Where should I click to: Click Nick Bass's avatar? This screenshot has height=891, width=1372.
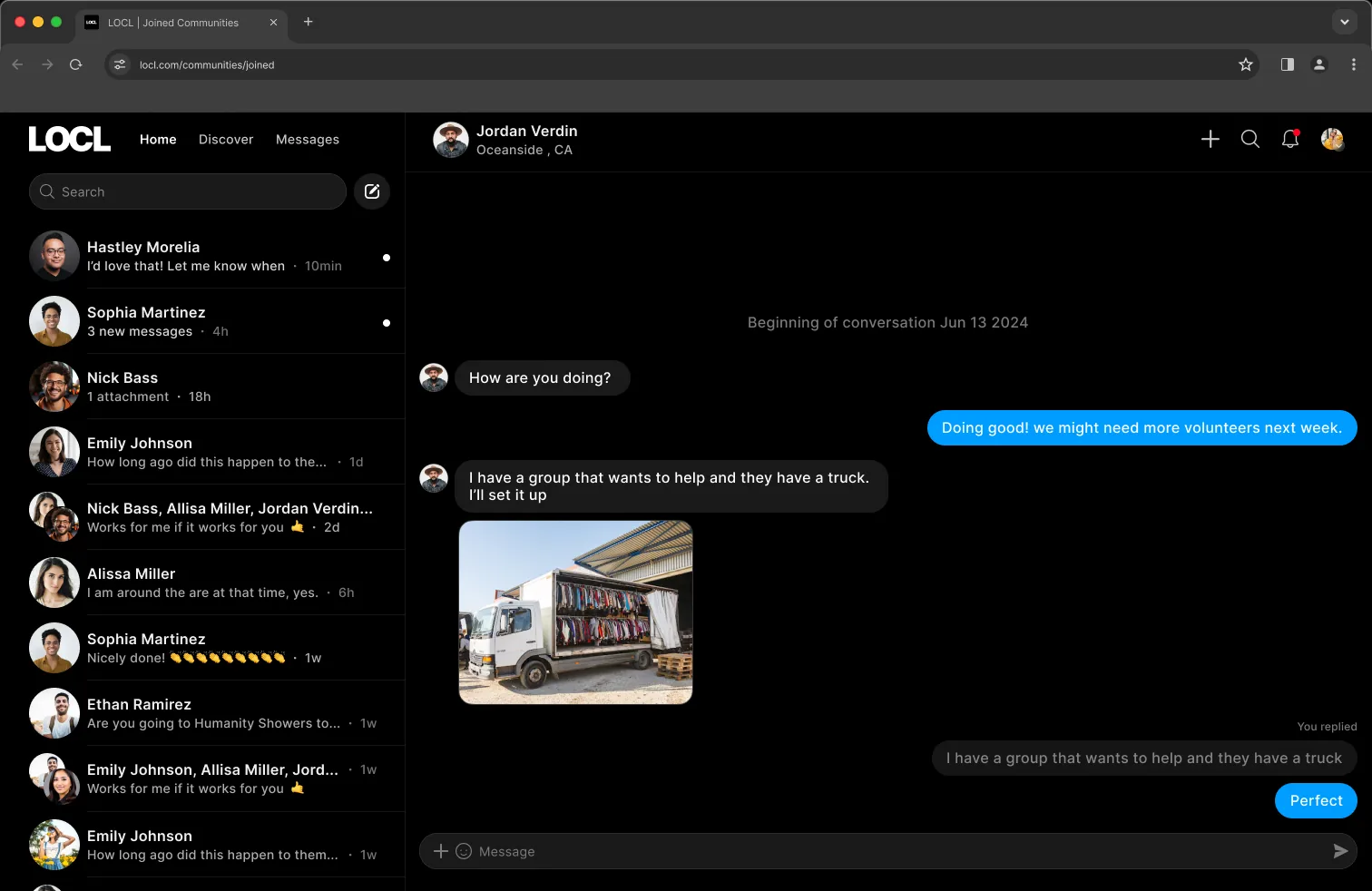(54, 387)
